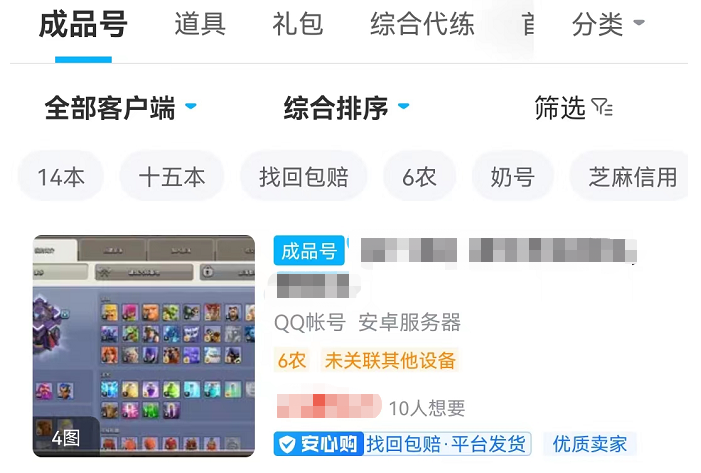The width and height of the screenshot is (701, 473).
Task: Tap the 4图 image count badge
Action: pyautogui.click(x=66, y=438)
